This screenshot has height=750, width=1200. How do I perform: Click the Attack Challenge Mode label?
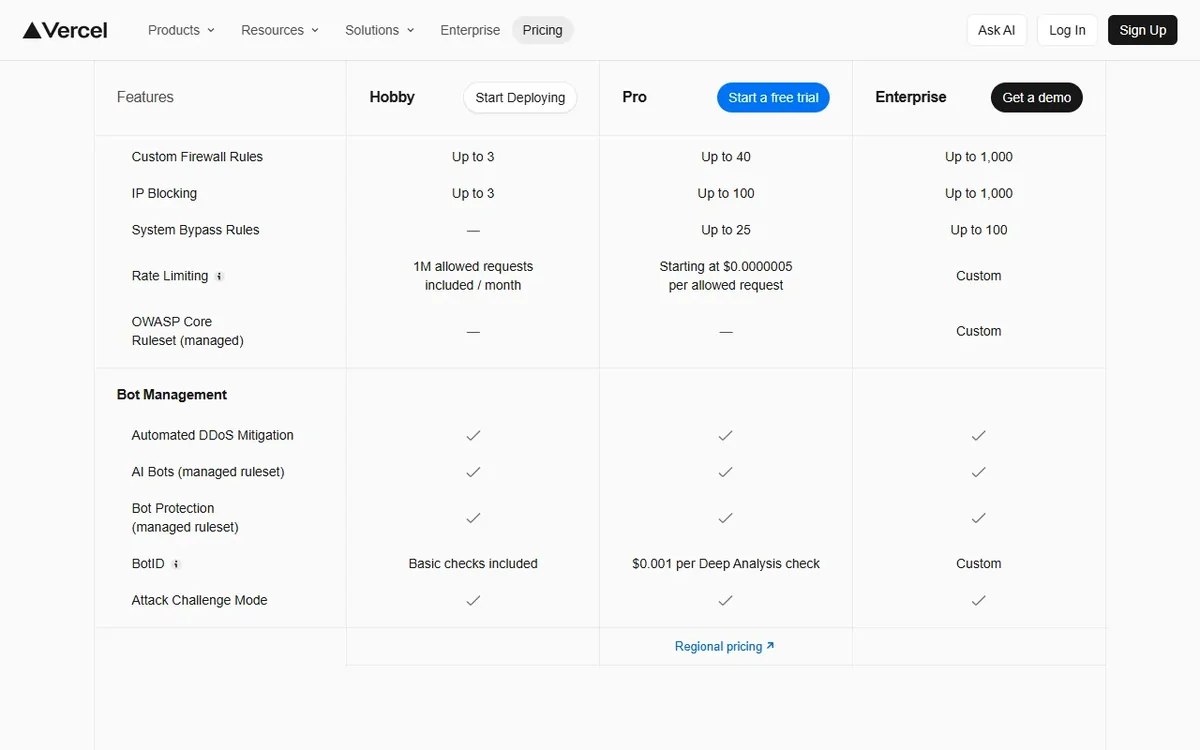[199, 600]
